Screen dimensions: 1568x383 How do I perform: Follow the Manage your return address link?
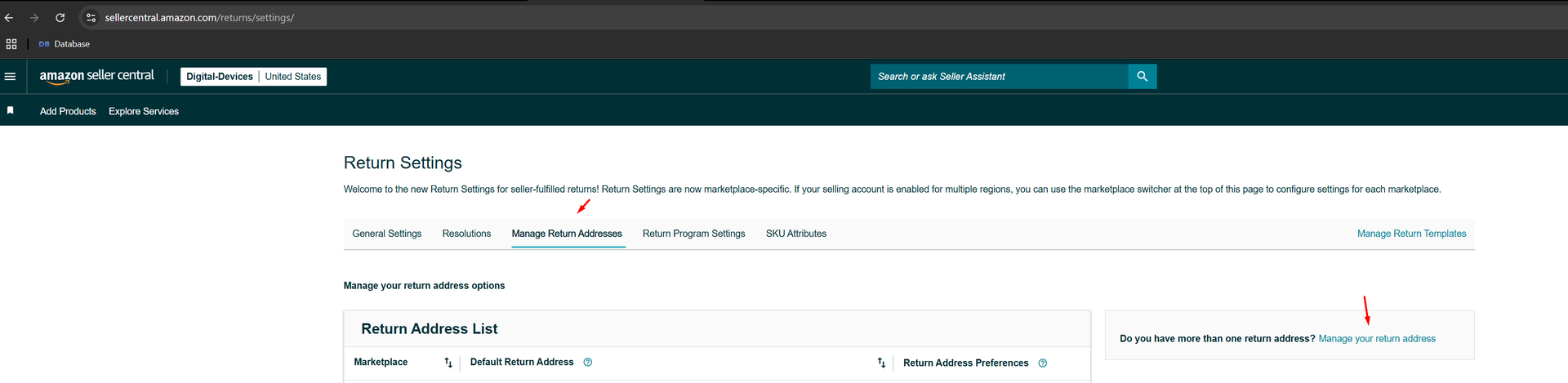click(x=1376, y=339)
